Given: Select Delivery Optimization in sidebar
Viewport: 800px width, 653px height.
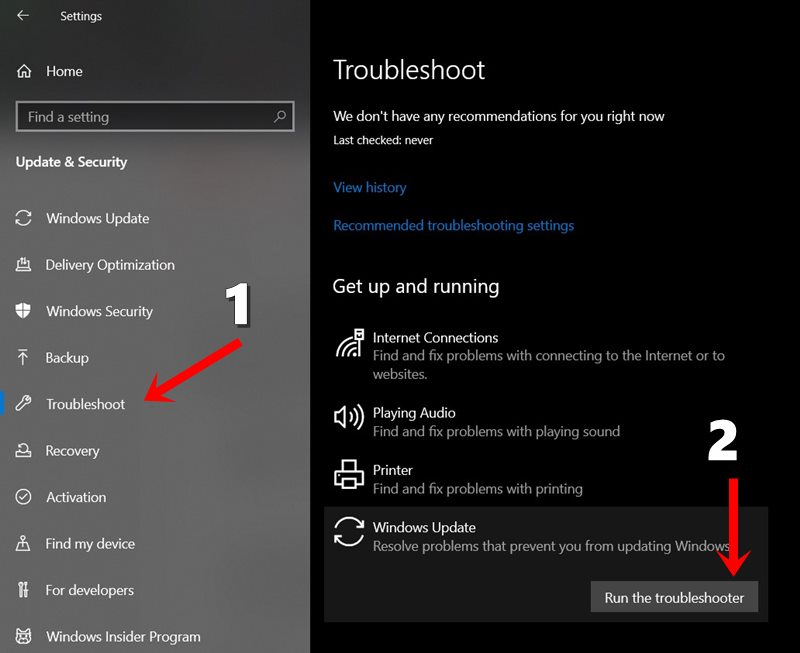Looking at the screenshot, I should pyautogui.click(x=110, y=265).
